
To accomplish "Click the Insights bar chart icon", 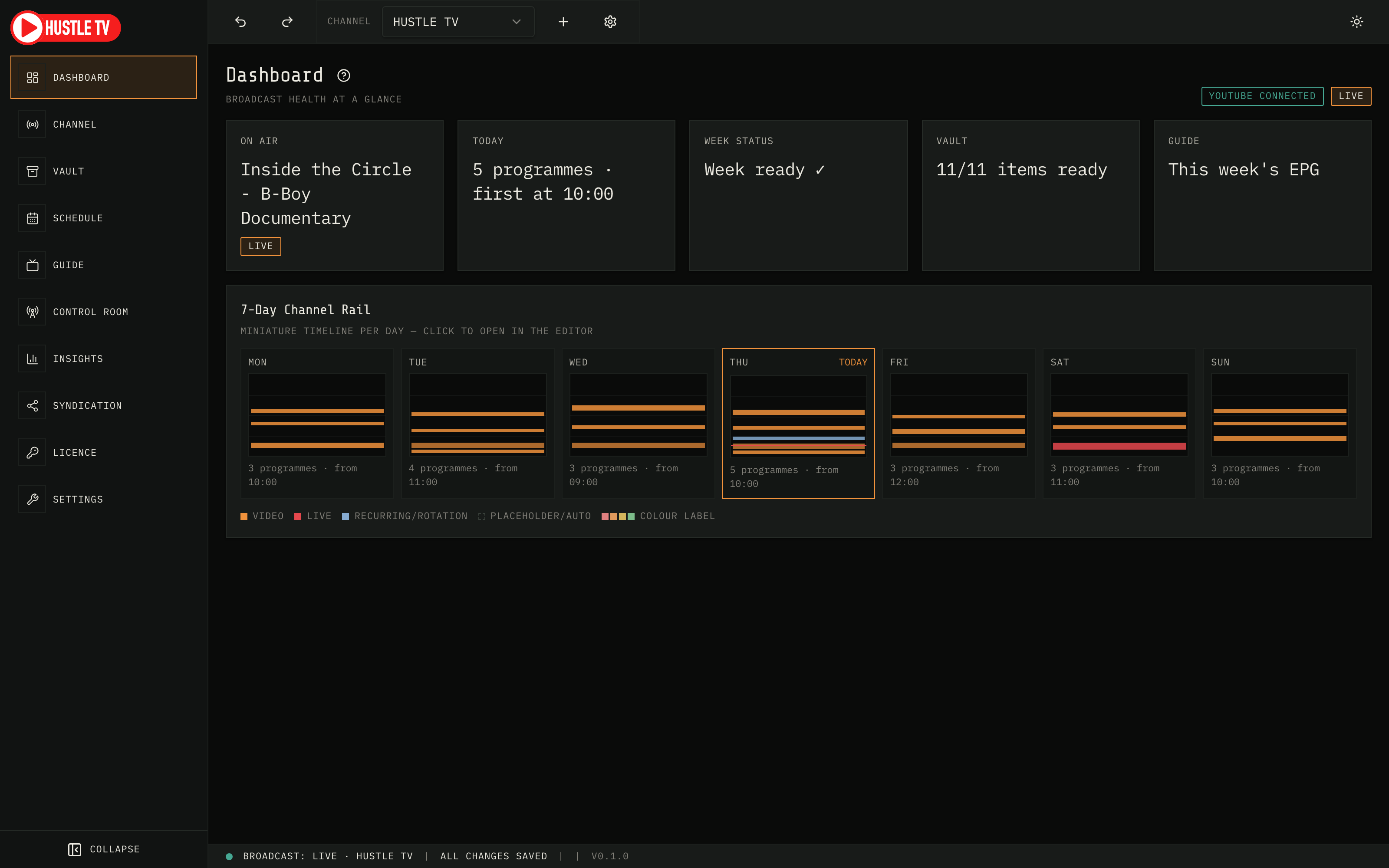I will pyautogui.click(x=32, y=359).
